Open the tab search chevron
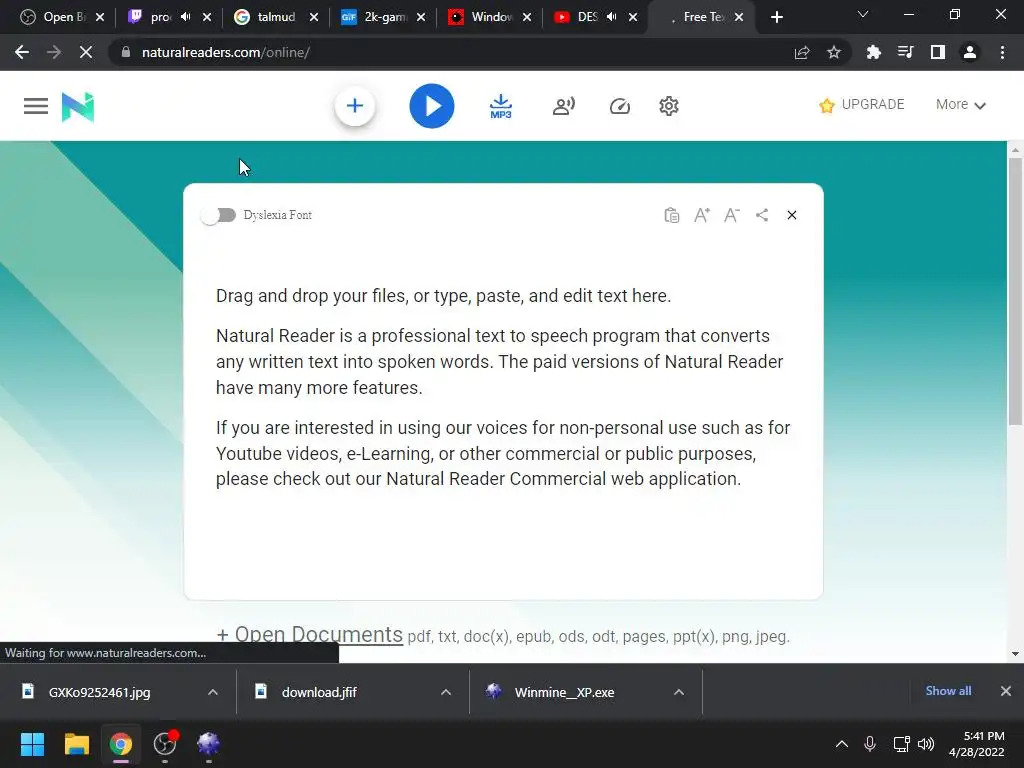This screenshot has height=768, width=1024. 863,14
